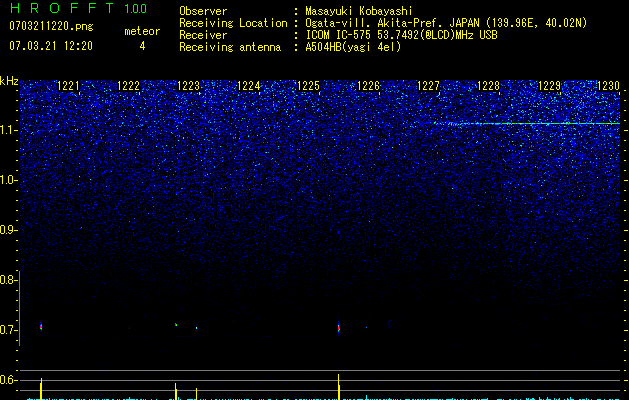Click the meteor count label
Image resolution: width=629 pixels, height=400 pixels.
coord(142,31)
